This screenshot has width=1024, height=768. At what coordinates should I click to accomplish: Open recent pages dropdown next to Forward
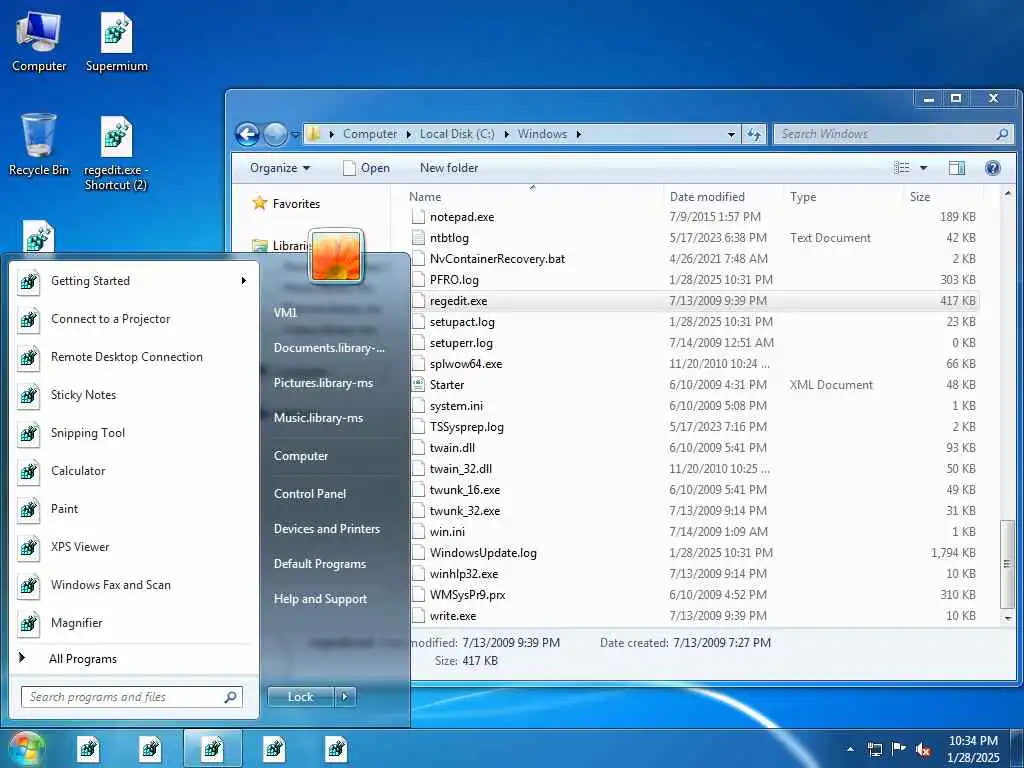point(295,135)
